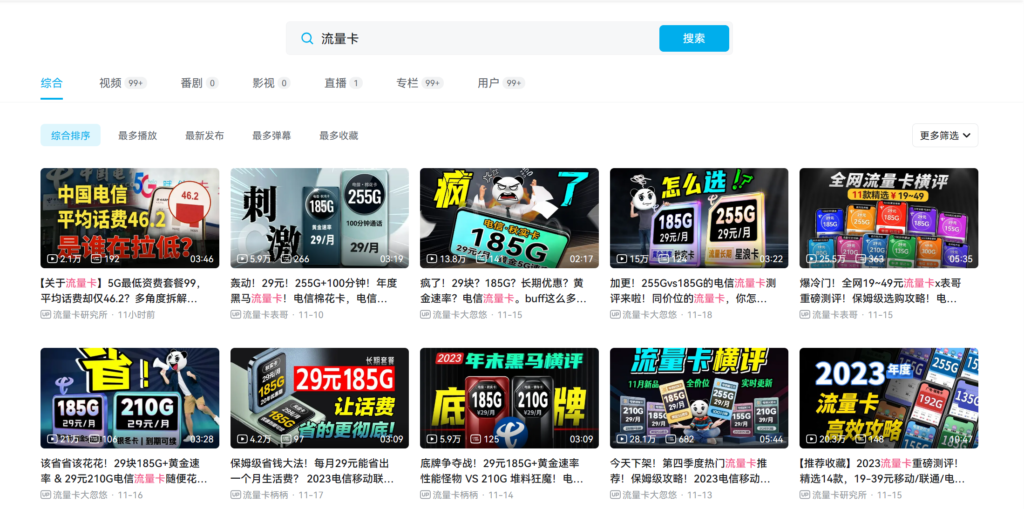Click play count icon showing 4.2万
The width and height of the screenshot is (1024, 509).
(x=242, y=439)
